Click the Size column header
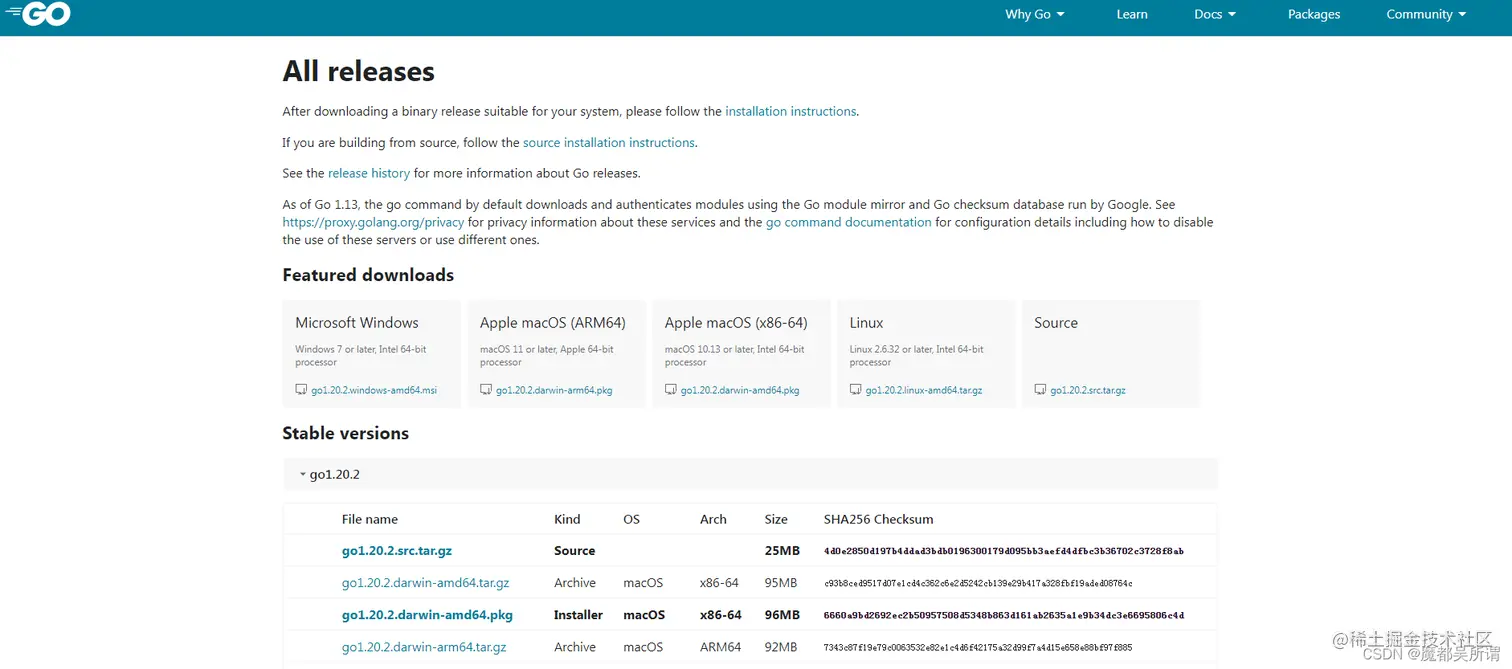The image size is (1512, 669). click(x=776, y=519)
